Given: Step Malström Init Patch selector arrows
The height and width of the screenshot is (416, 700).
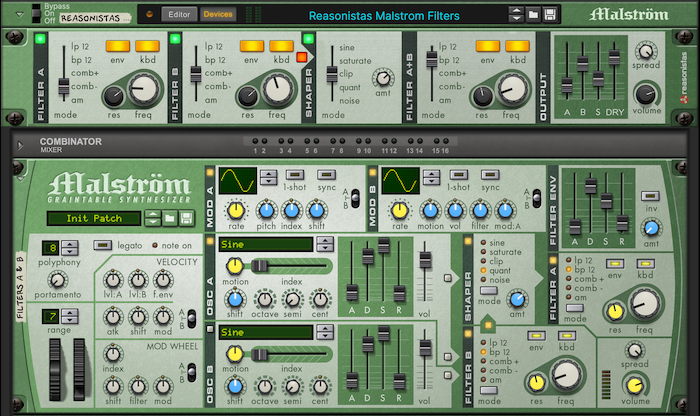Looking at the screenshot, I should point(153,218).
